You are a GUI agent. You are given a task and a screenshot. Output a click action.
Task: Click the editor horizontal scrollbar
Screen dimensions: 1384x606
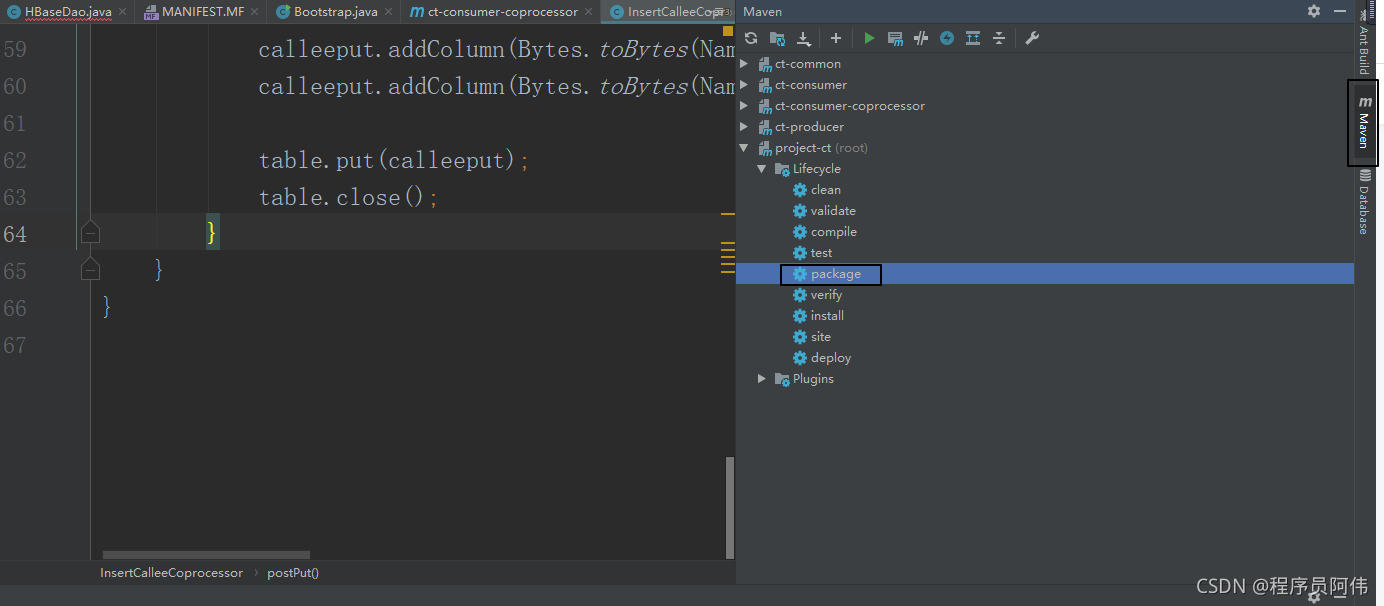click(x=206, y=554)
